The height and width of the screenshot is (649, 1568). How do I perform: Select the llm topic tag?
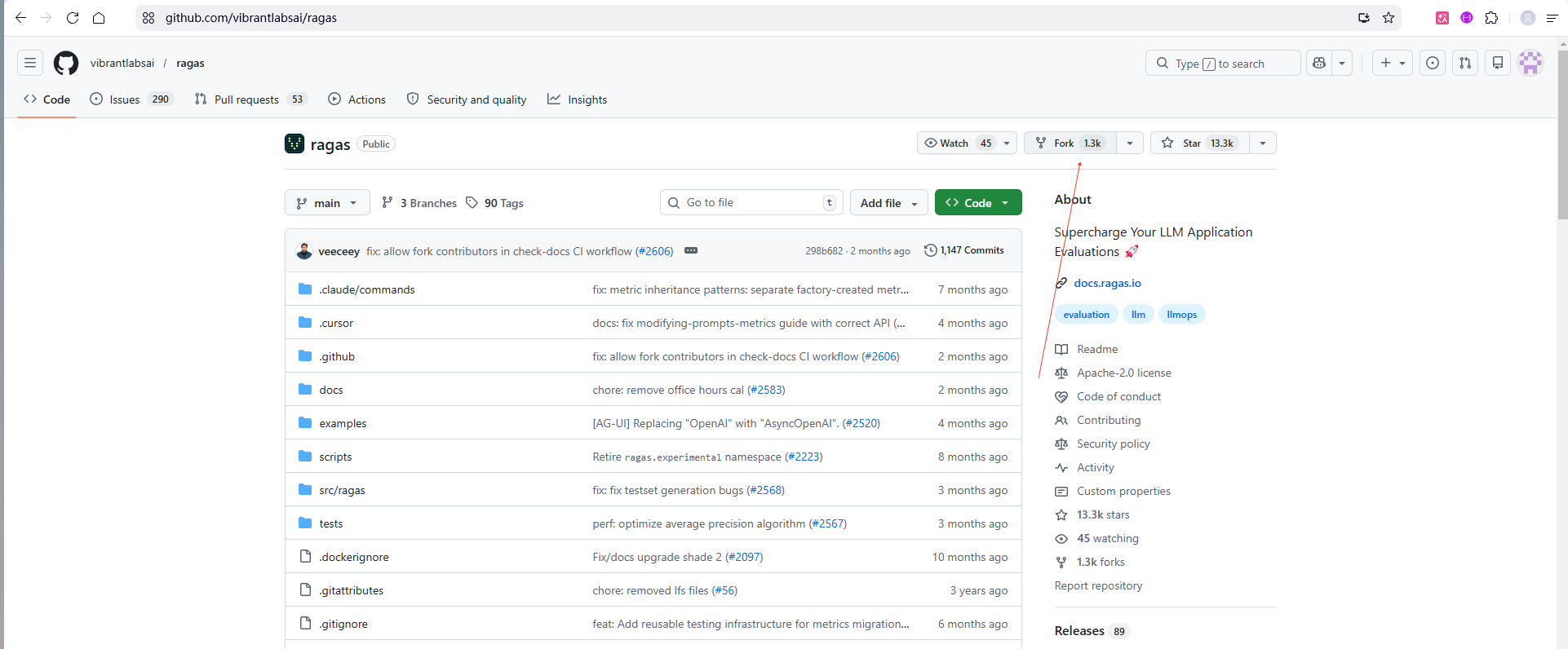tap(1138, 315)
